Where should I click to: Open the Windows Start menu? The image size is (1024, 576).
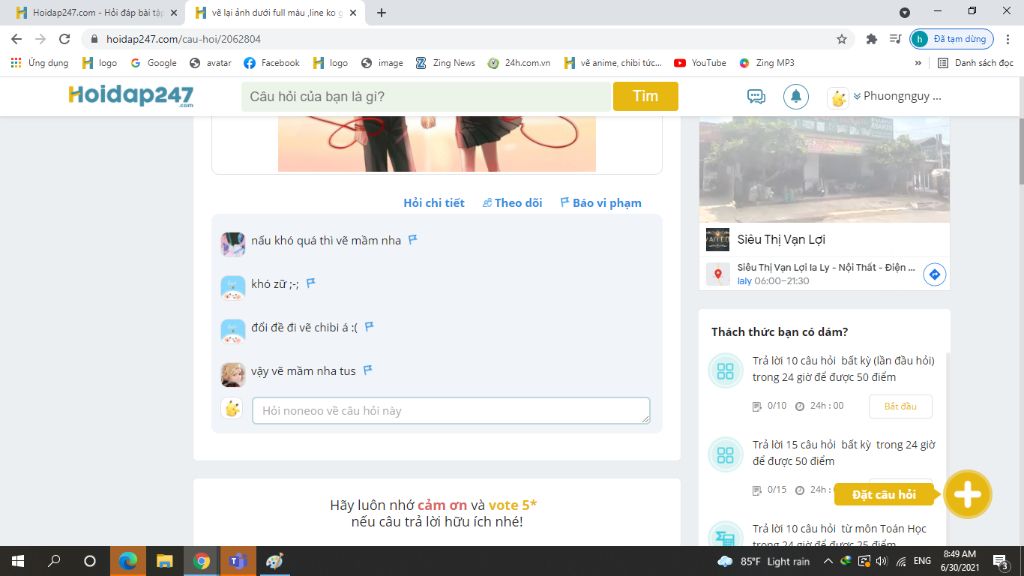tap(18, 561)
